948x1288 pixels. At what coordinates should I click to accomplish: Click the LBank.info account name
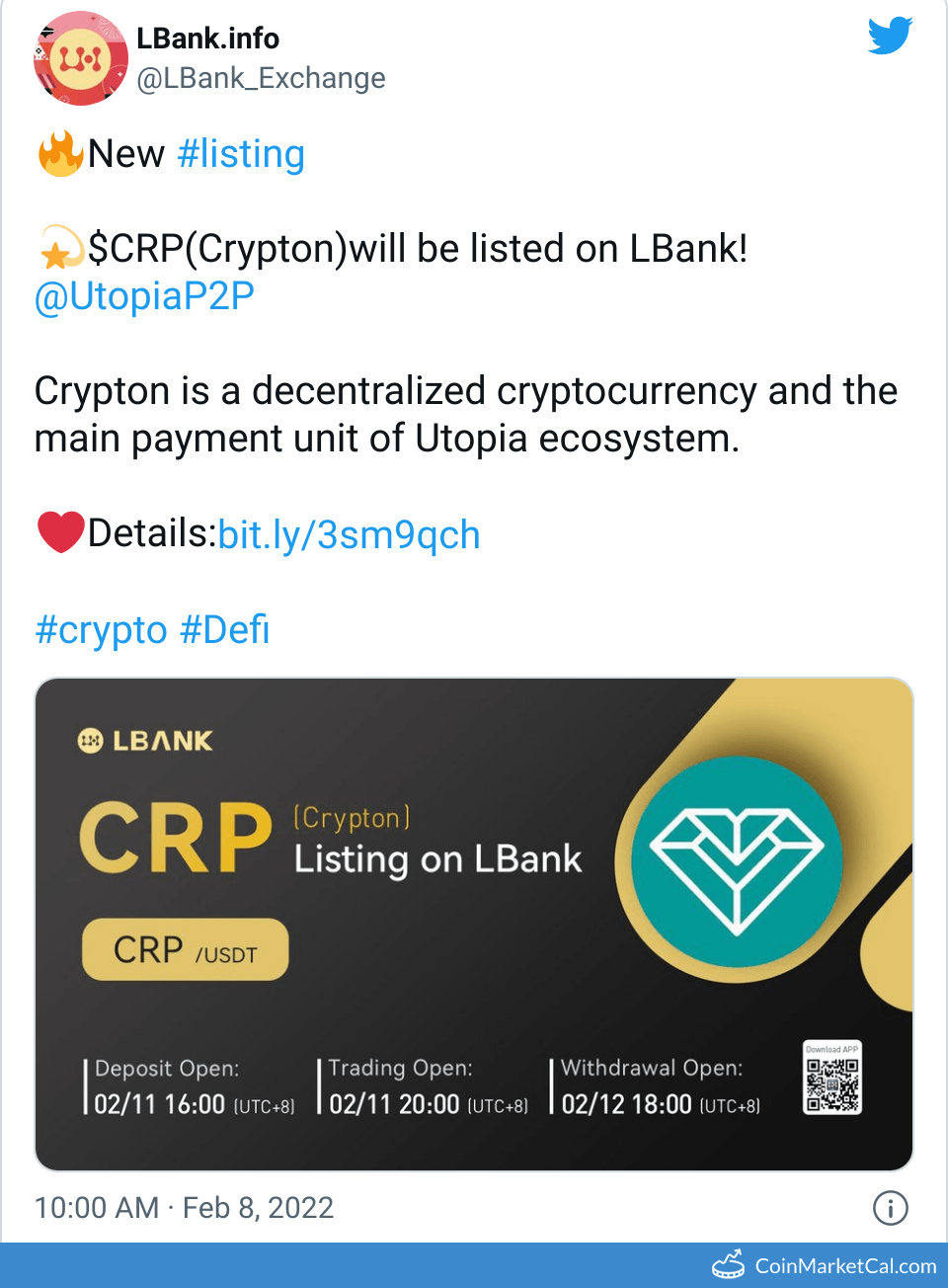(x=207, y=39)
